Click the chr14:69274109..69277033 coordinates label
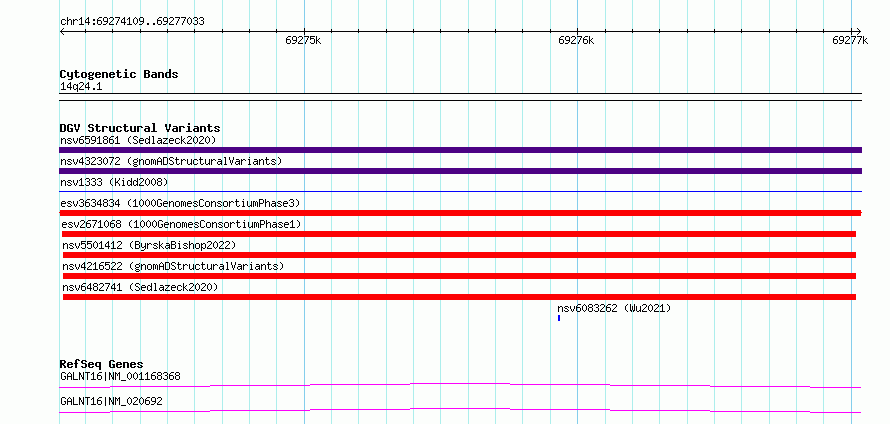Image resolution: width=890 pixels, height=424 pixels. [x=132, y=22]
